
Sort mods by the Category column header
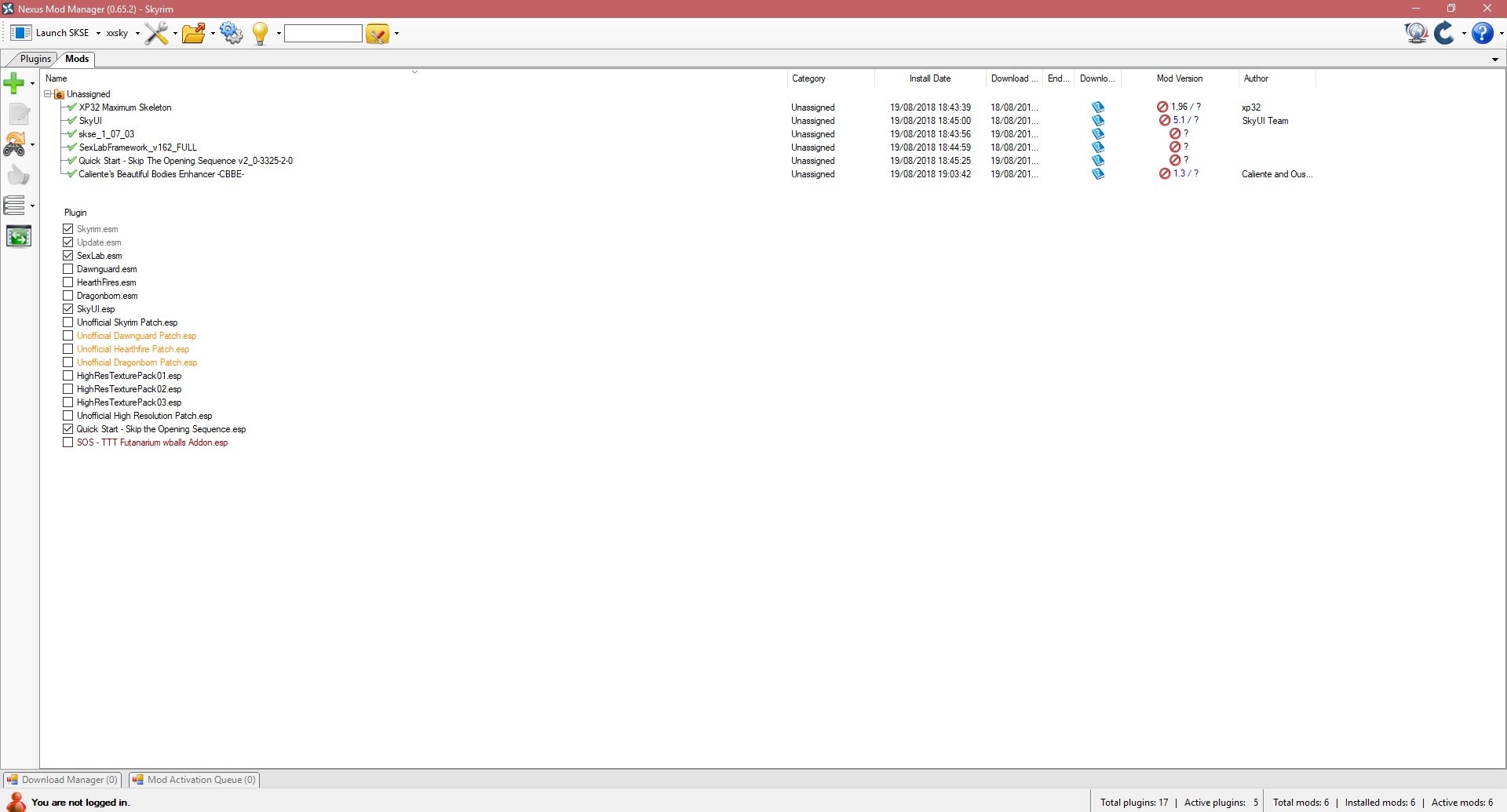830,78
